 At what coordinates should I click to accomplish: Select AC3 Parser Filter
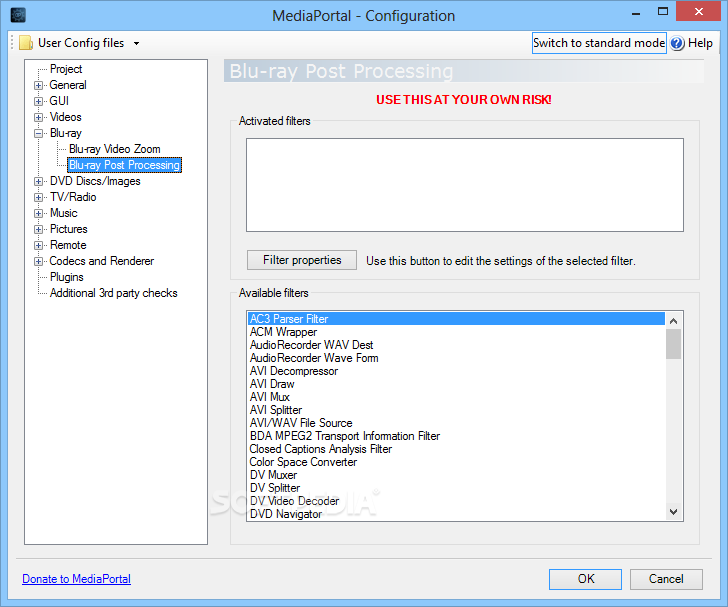[456, 319]
